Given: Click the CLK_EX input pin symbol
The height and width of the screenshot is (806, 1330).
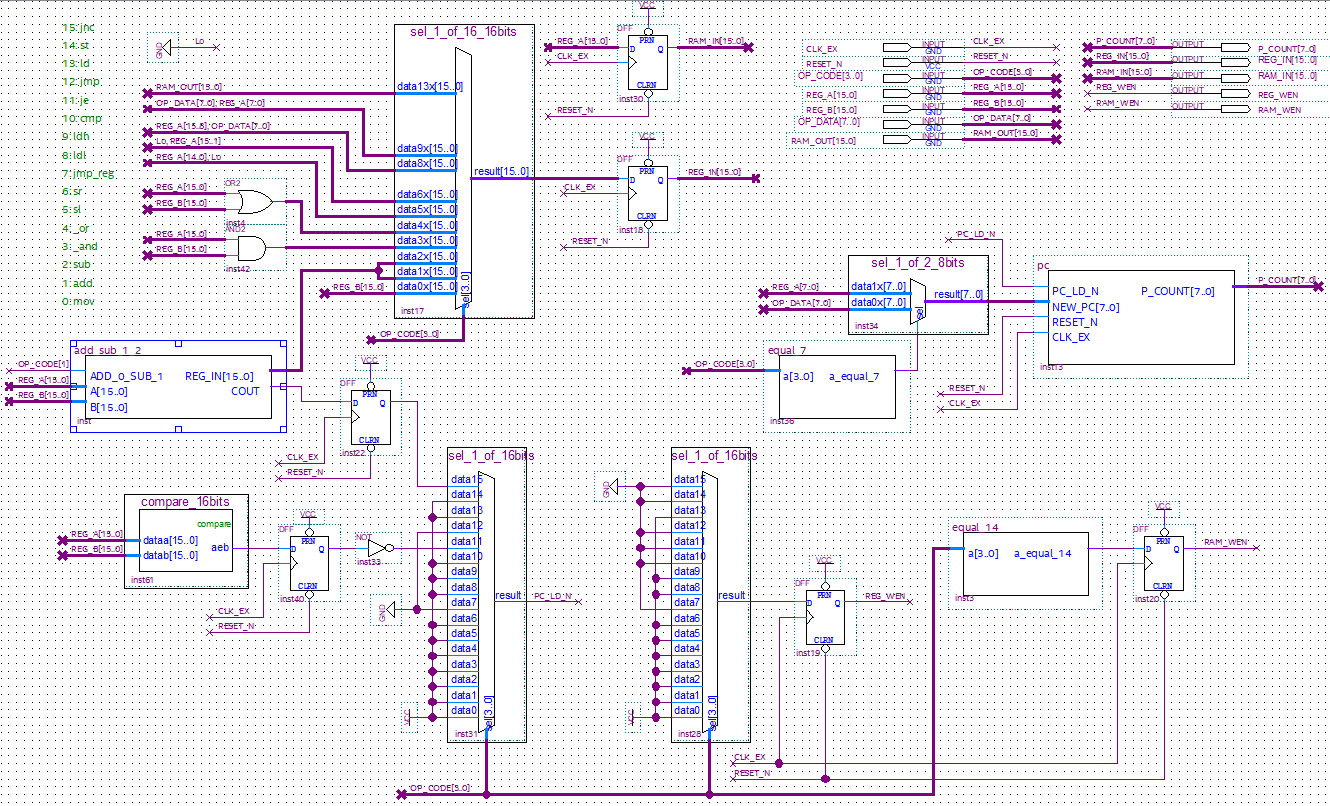Looking at the screenshot, I should tap(908, 47).
